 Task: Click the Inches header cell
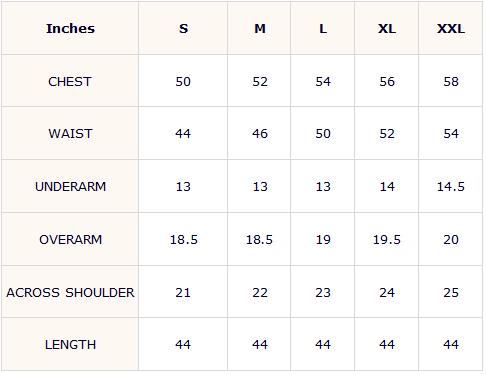click(70, 29)
